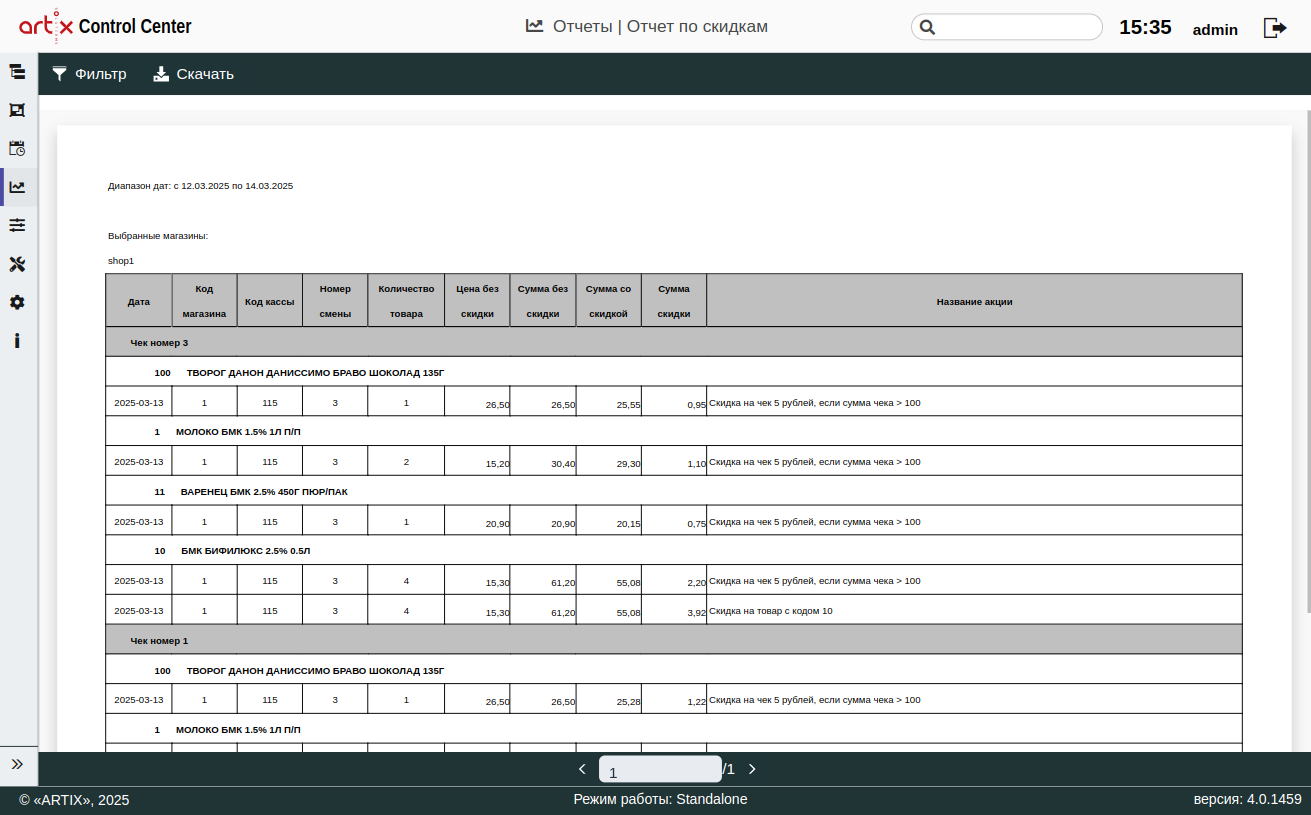Go to the next report page

pyautogui.click(x=752, y=769)
